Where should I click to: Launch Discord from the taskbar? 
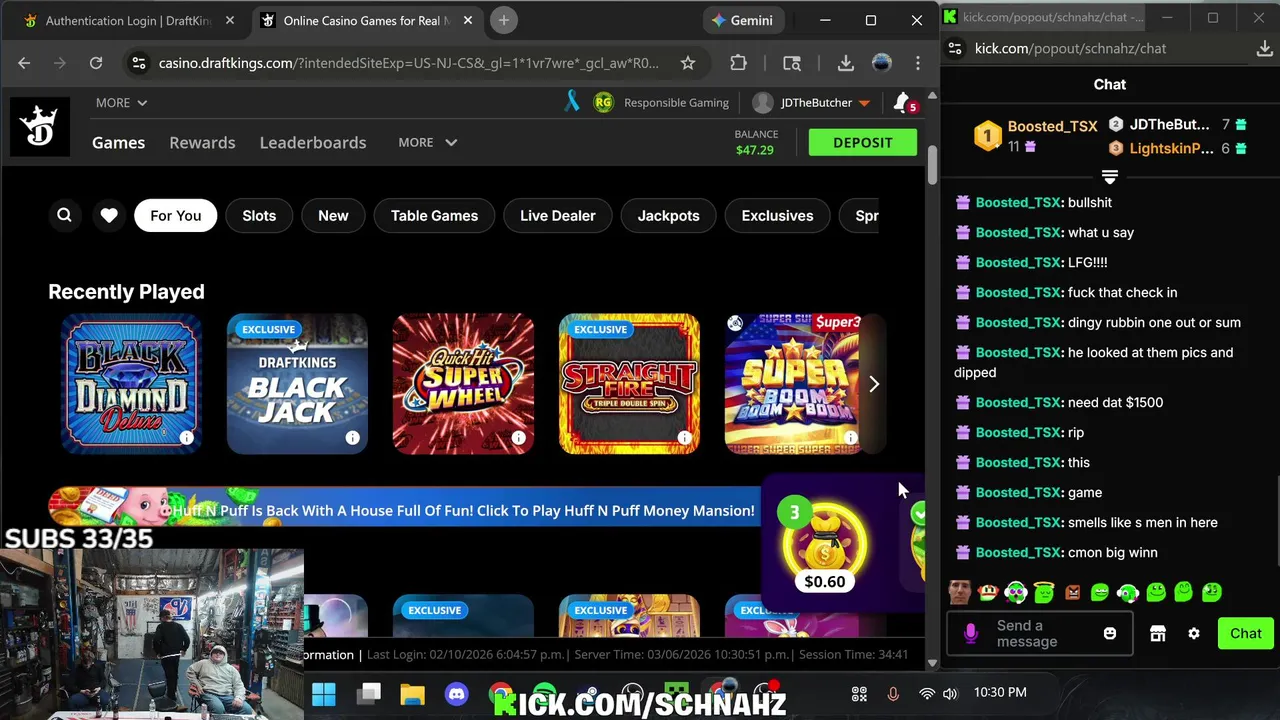[457, 694]
